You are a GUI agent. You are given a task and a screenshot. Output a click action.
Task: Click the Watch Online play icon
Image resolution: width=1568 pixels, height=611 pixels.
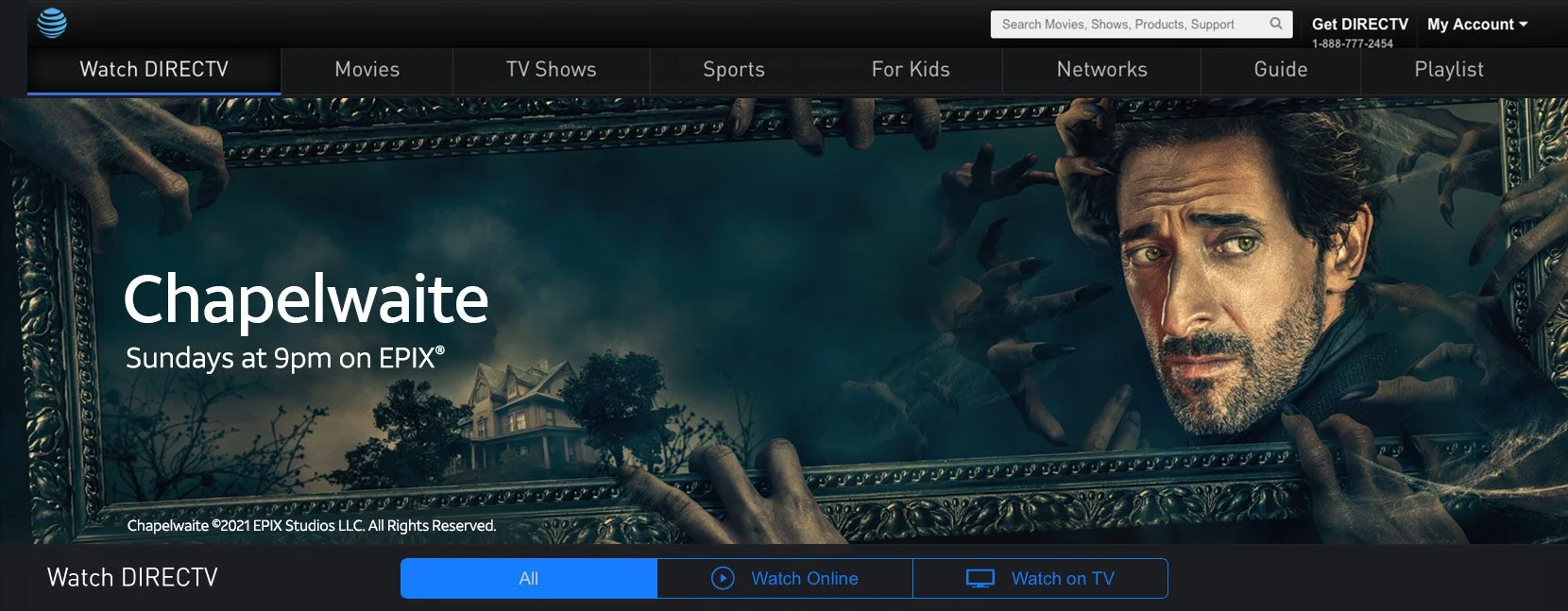pos(723,578)
